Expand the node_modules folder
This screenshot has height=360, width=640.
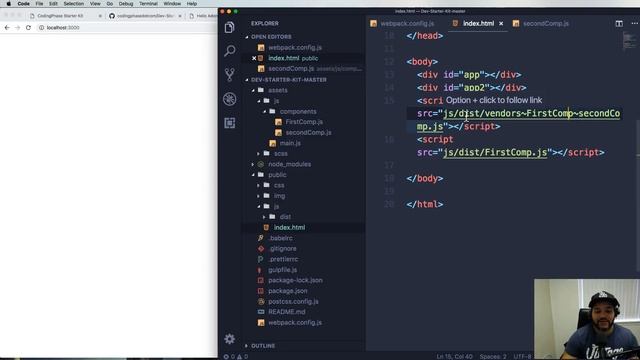coord(289,164)
